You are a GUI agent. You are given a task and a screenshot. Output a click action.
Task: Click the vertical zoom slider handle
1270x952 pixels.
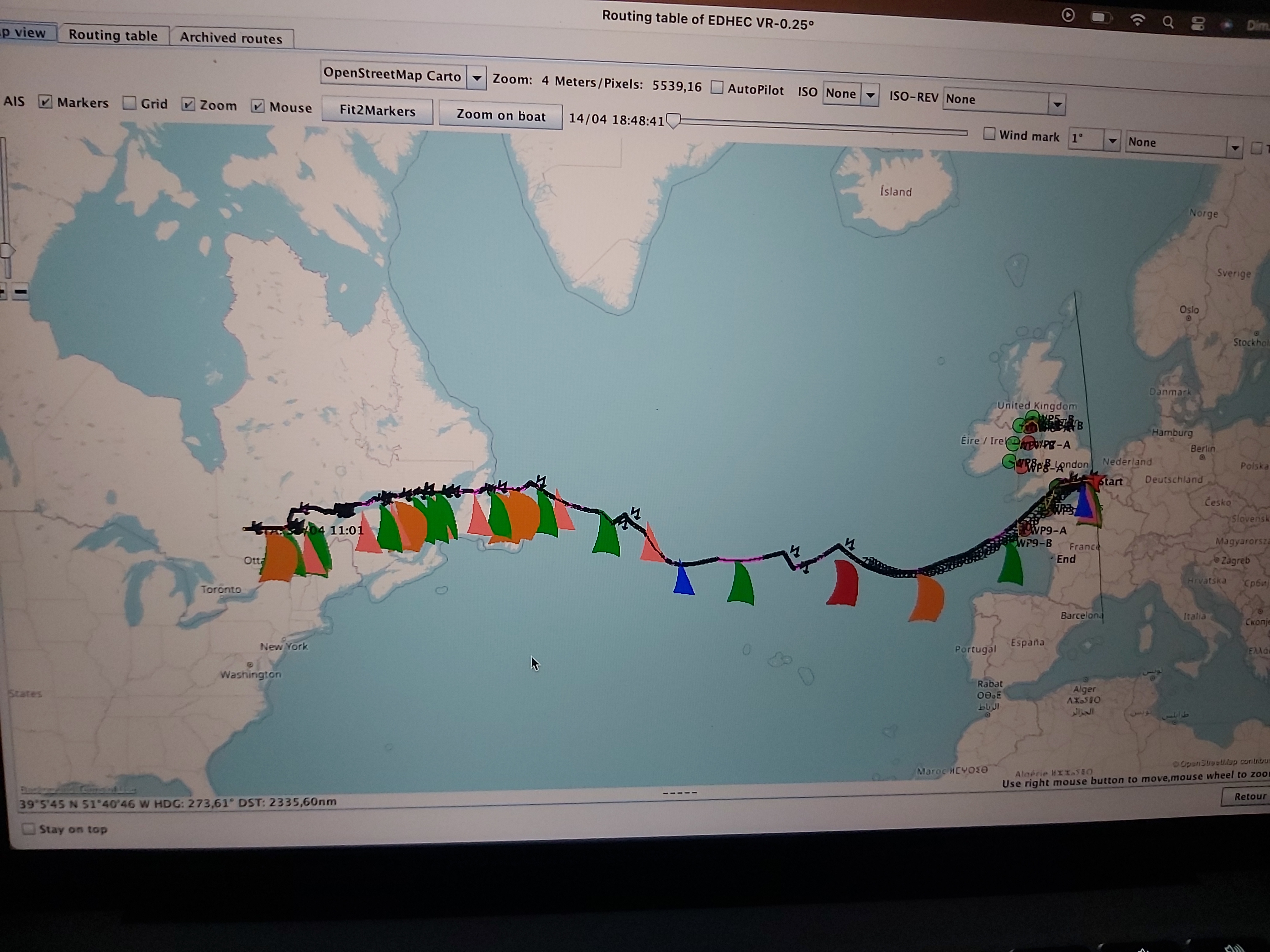click(7, 251)
